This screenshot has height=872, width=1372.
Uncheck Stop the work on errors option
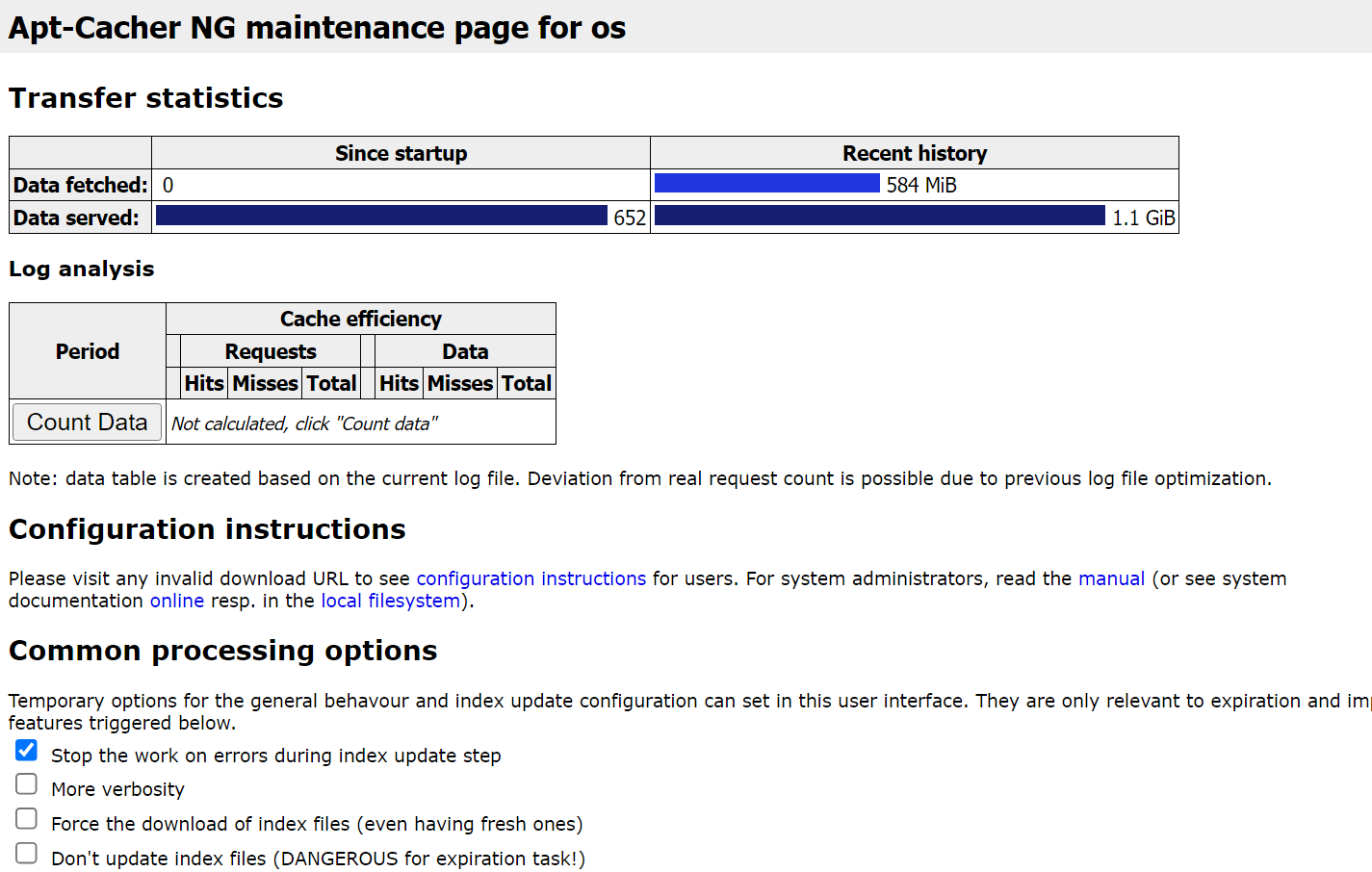click(x=27, y=750)
